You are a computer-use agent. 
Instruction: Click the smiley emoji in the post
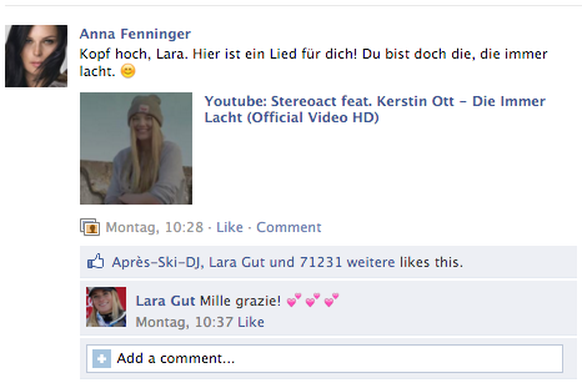[x=128, y=71]
